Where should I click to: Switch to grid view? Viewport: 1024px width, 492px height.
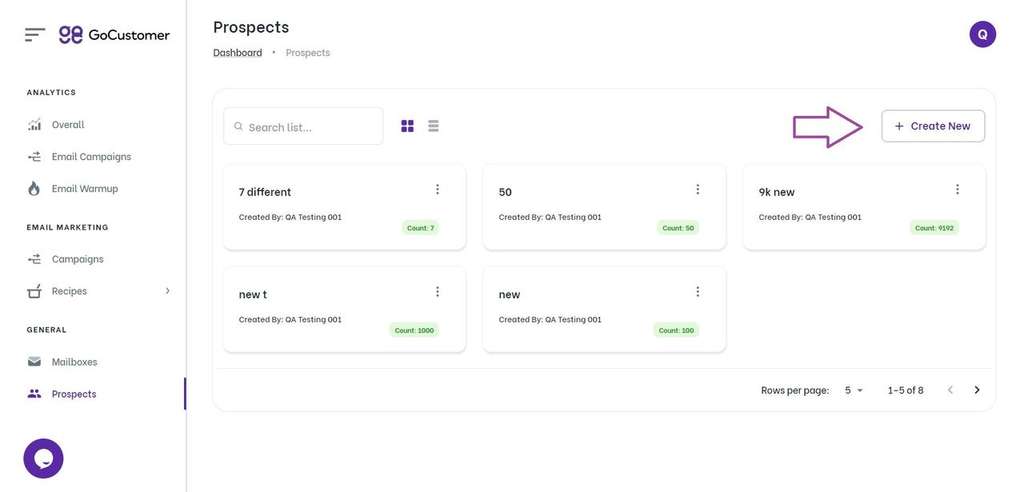pyautogui.click(x=408, y=125)
